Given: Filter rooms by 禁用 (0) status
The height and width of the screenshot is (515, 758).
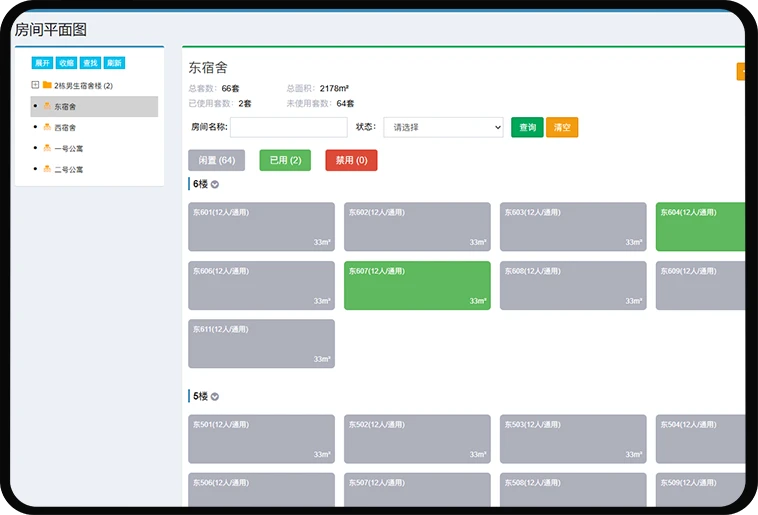Looking at the screenshot, I should [351, 160].
